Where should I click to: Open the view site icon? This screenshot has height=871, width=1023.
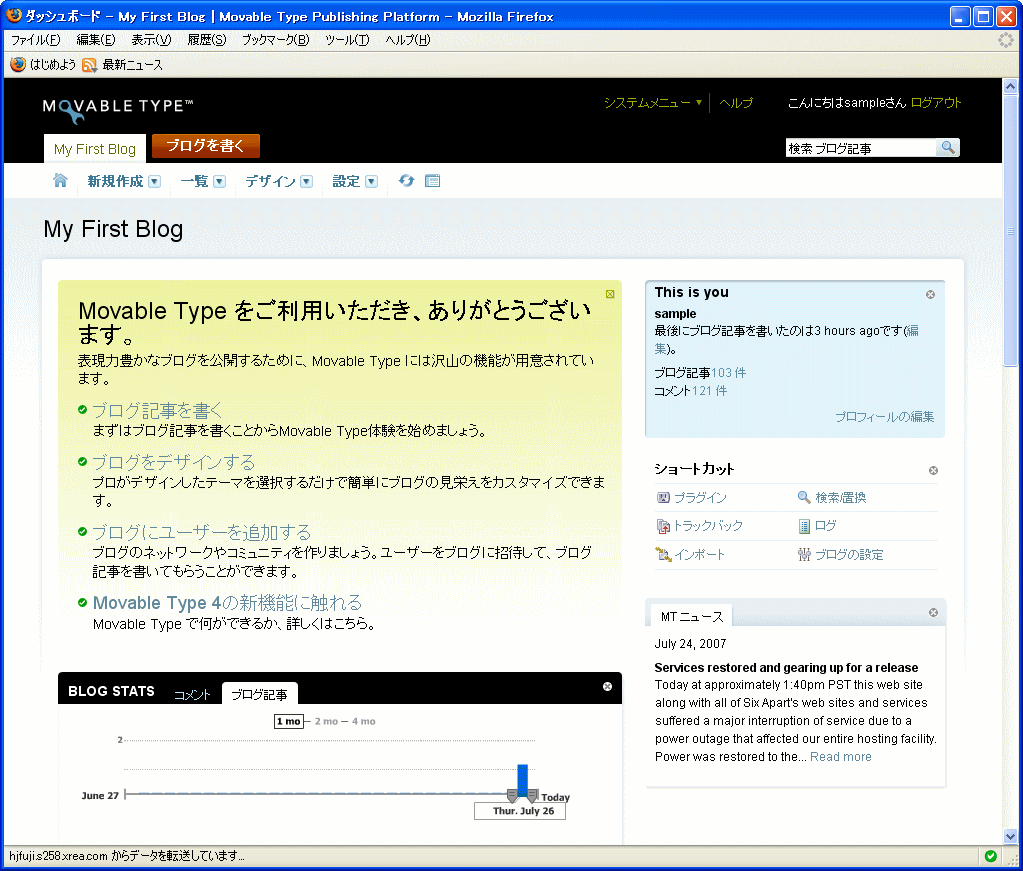(x=432, y=181)
